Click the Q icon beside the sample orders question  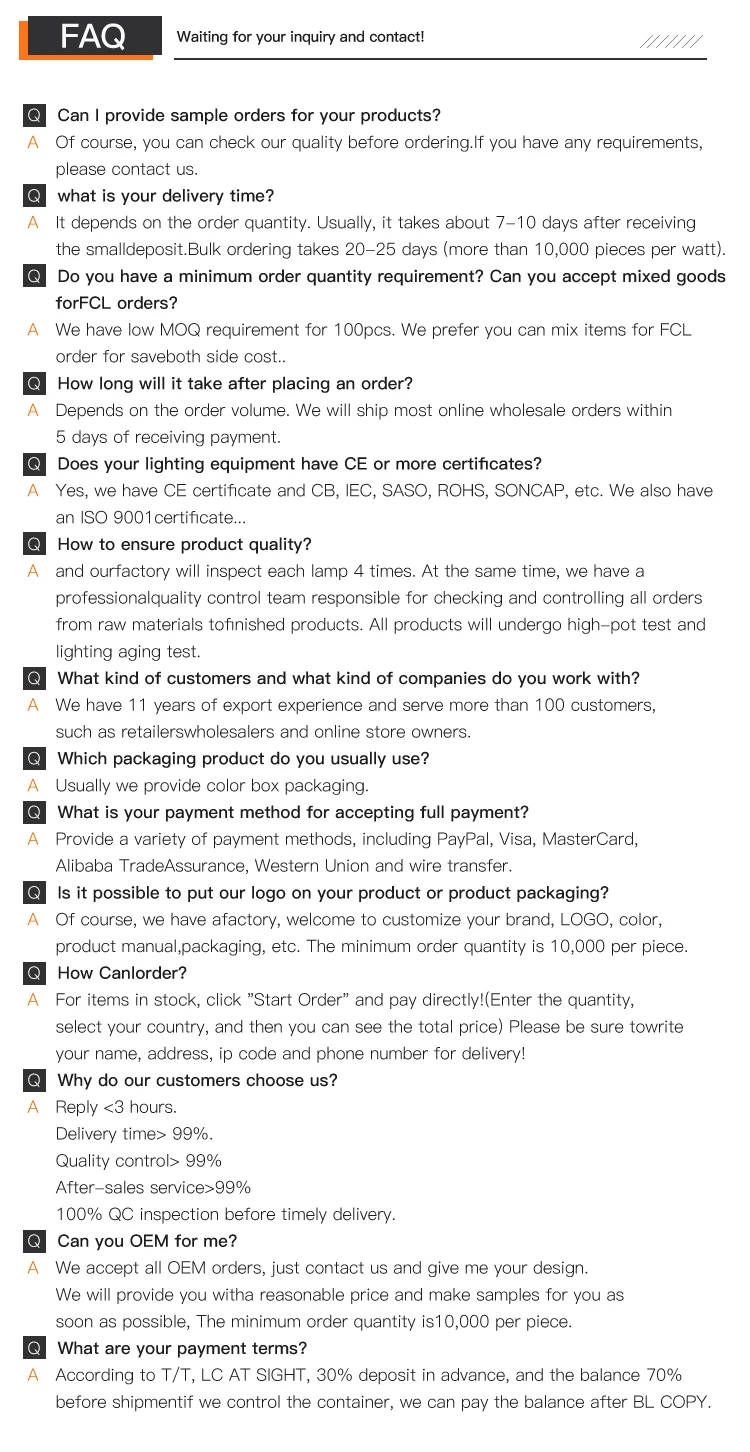coord(34,116)
